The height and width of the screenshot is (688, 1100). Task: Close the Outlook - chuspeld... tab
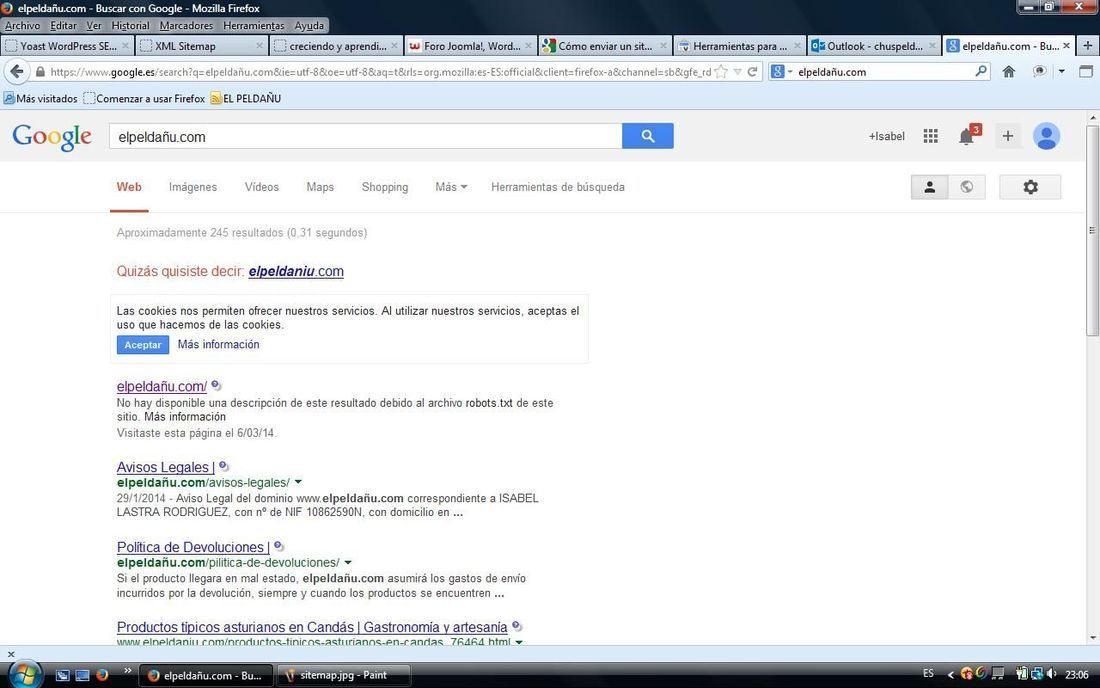(932, 46)
